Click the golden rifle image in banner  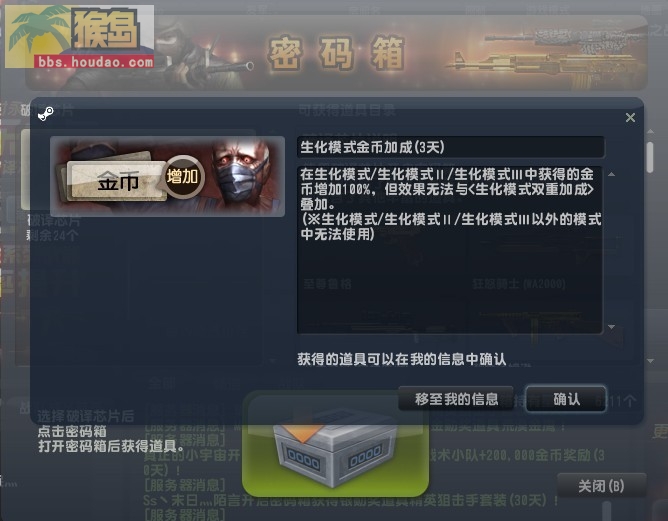point(543,66)
